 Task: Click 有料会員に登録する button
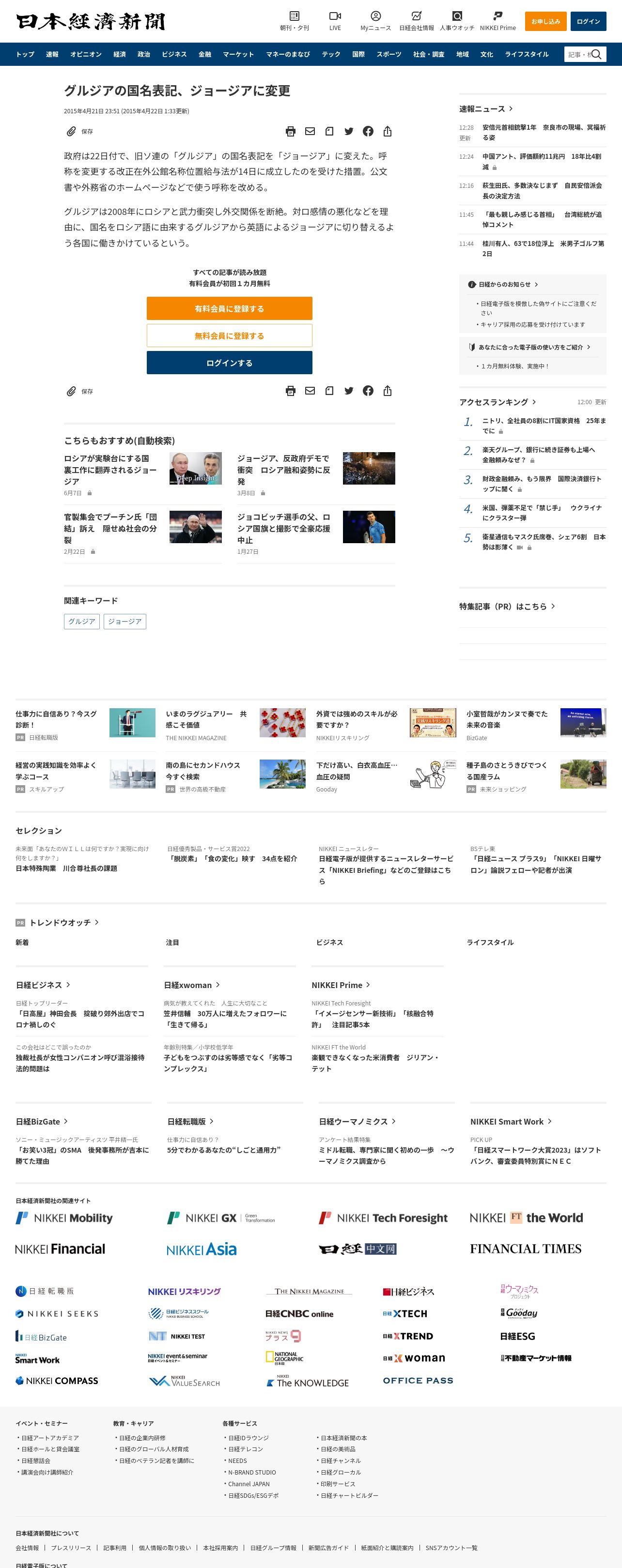pos(229,308)
